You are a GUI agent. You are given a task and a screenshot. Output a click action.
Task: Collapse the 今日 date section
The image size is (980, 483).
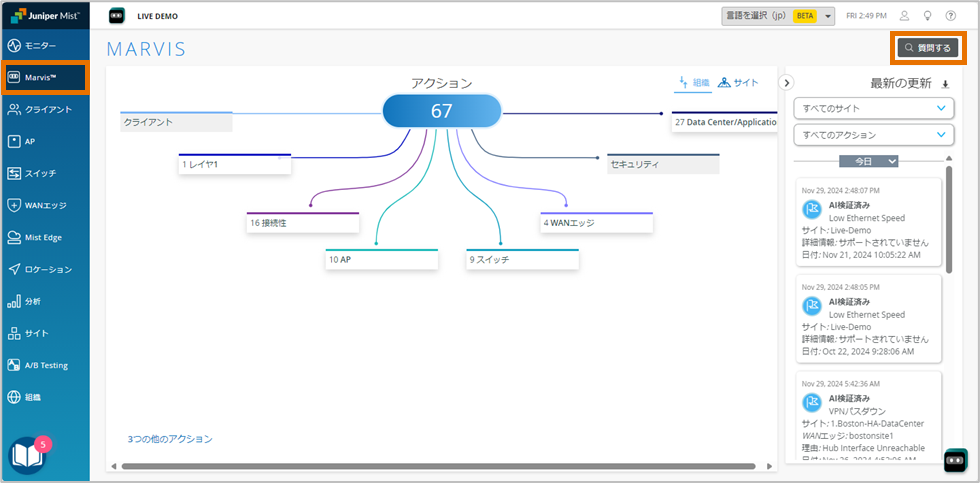coord(868,161)
